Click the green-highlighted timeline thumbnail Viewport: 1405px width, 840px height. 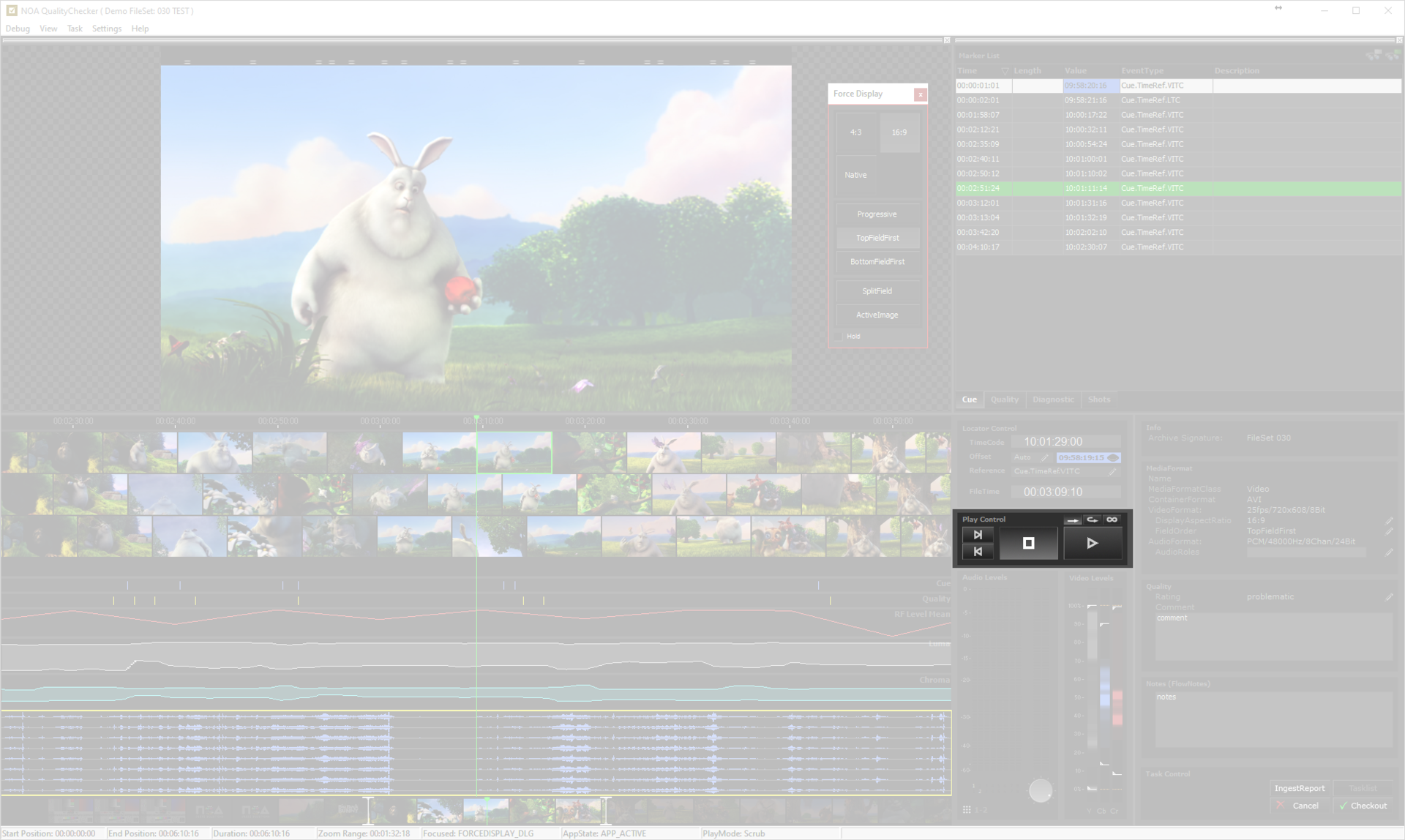(x=514, y=452)
